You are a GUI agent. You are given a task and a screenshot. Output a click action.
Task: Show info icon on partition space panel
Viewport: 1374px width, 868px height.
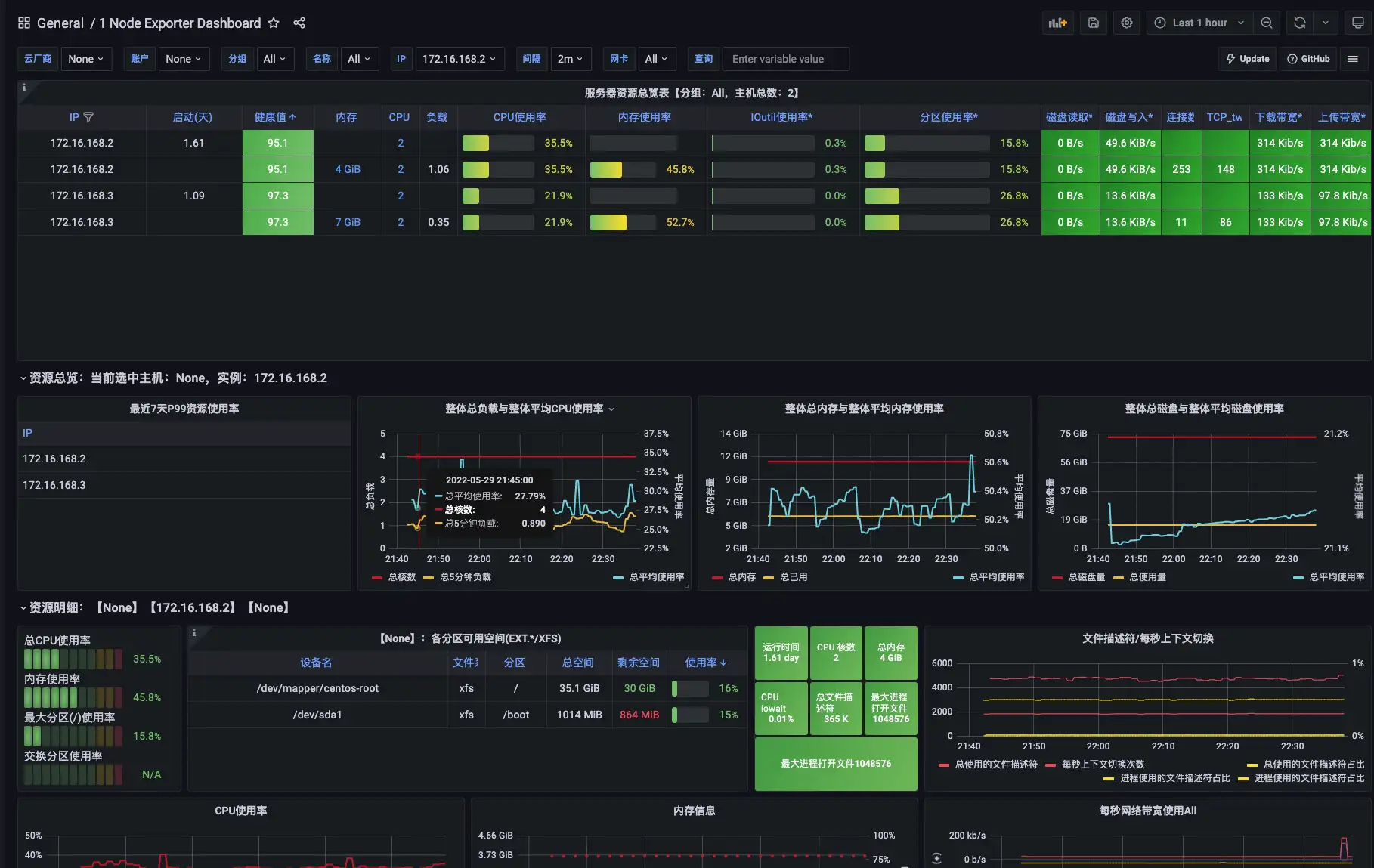tap(194, 633)
